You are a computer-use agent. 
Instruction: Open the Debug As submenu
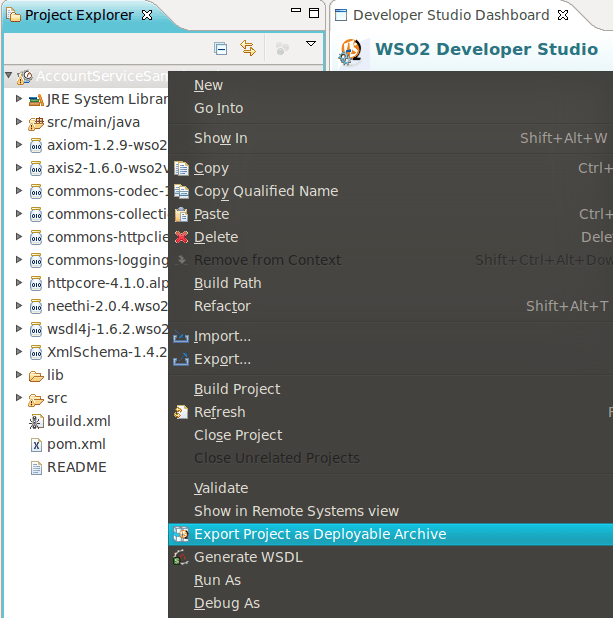coord(391,603)
